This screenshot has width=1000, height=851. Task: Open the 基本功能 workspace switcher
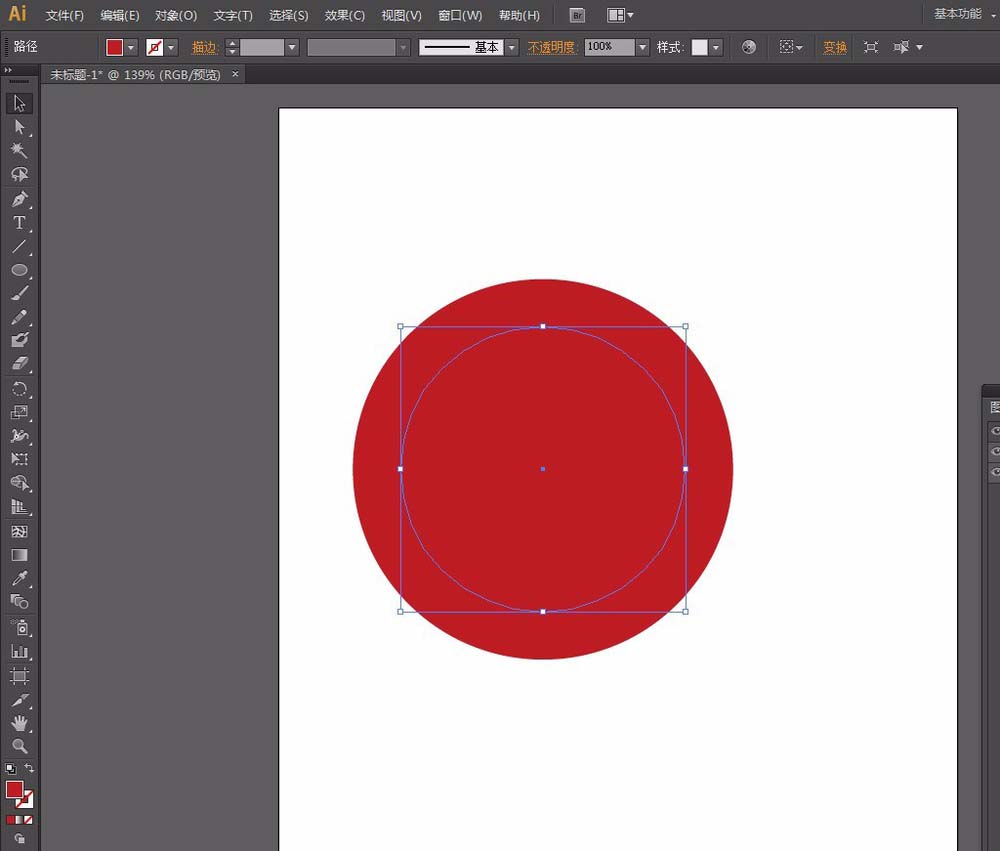(x=963, y=14)
